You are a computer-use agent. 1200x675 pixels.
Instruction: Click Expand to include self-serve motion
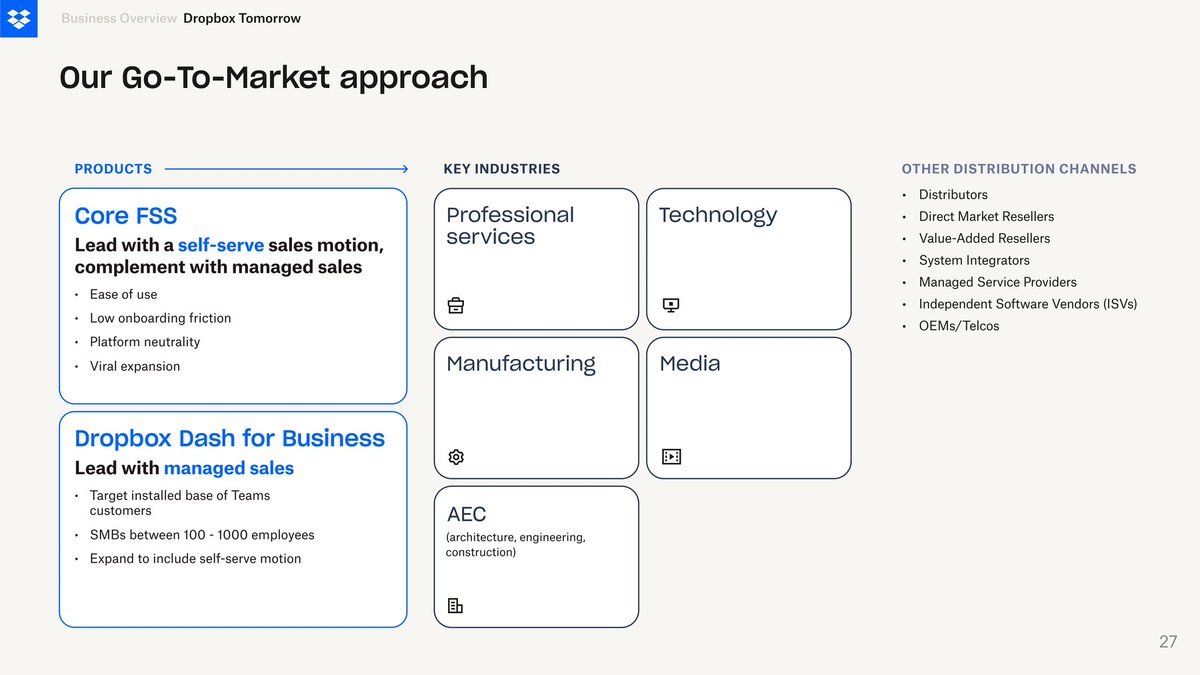(195, 559)
